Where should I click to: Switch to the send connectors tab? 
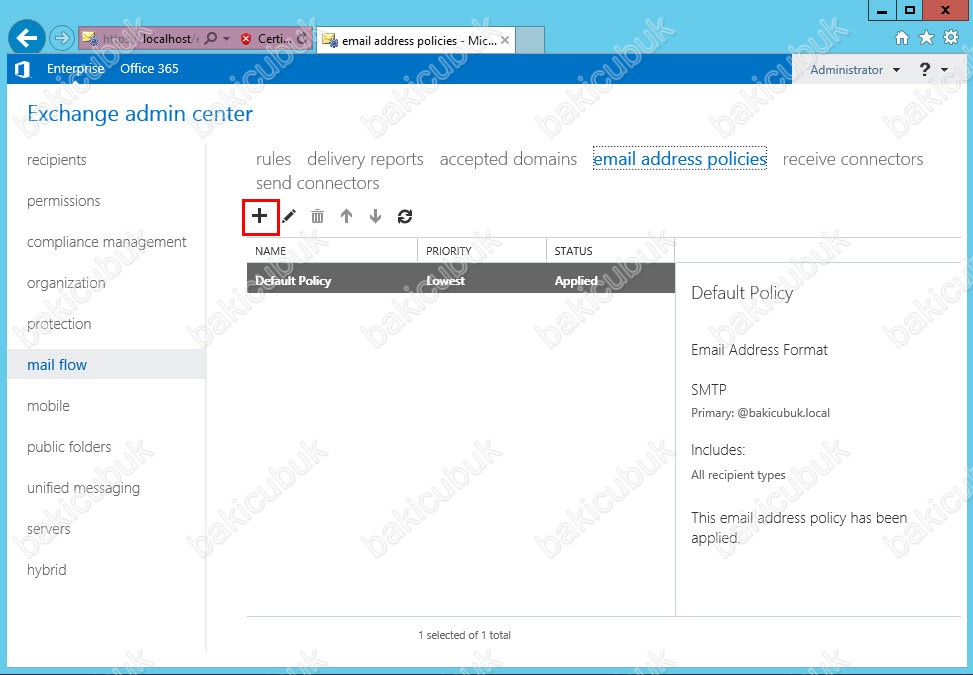pos(317,183)
